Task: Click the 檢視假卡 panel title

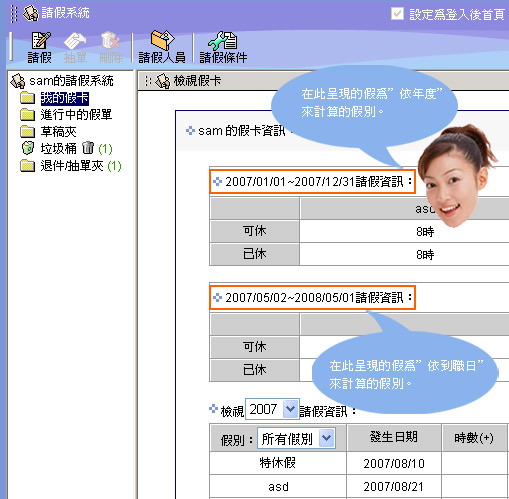Action: tap(197, 81)
